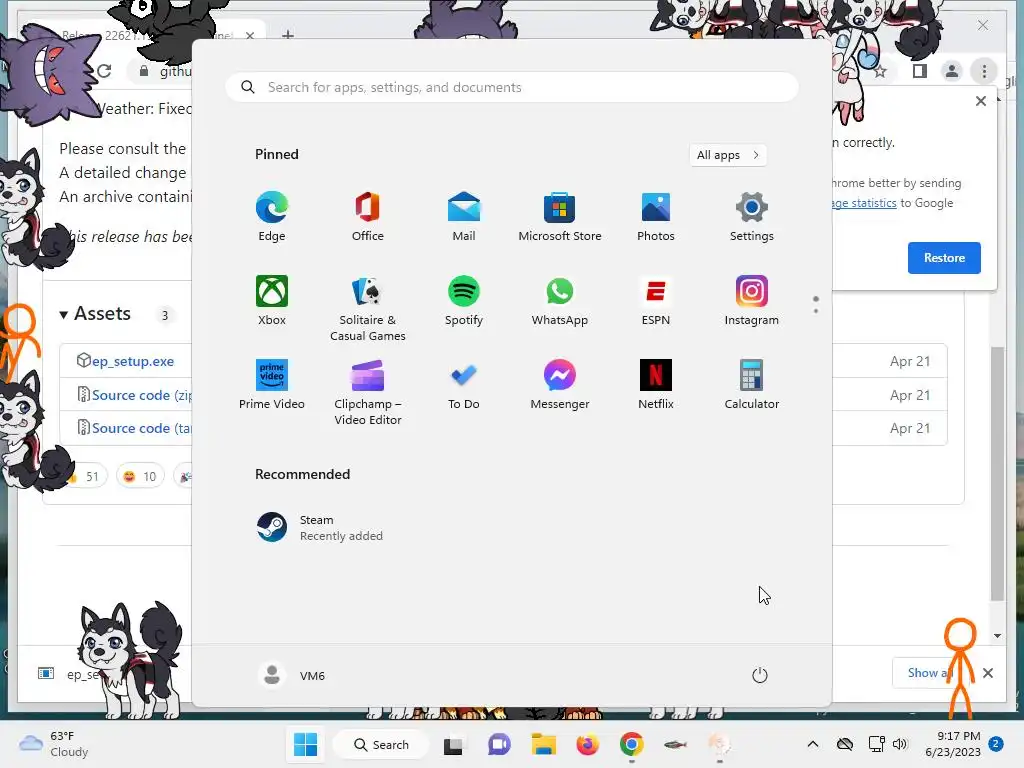Launch Spotify from pinned apps
This screenshot has width=1024, height=768.
[464, 301]
